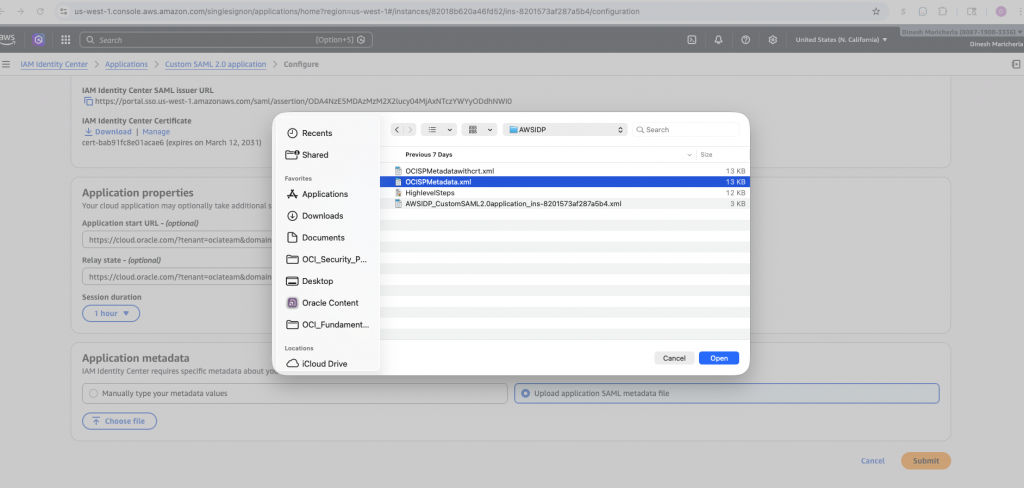1024x488 pixels.
Task: Open AWS CloudShell icon in top bar
Action: click(691, 40)
